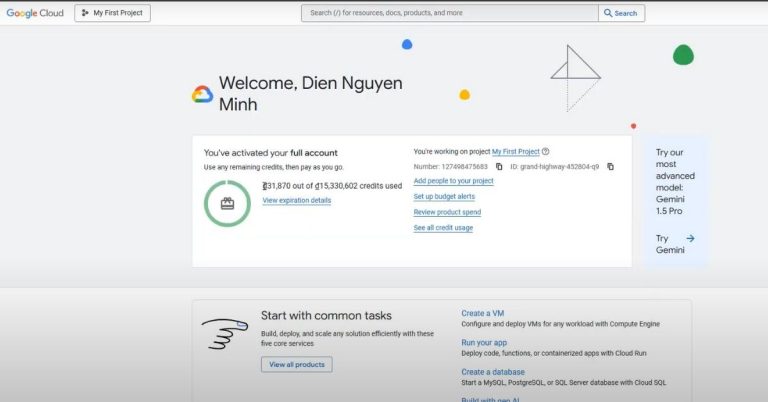The image size is (768, 402).
Task: Copy the project ID grand-highway
Action: 610,166
